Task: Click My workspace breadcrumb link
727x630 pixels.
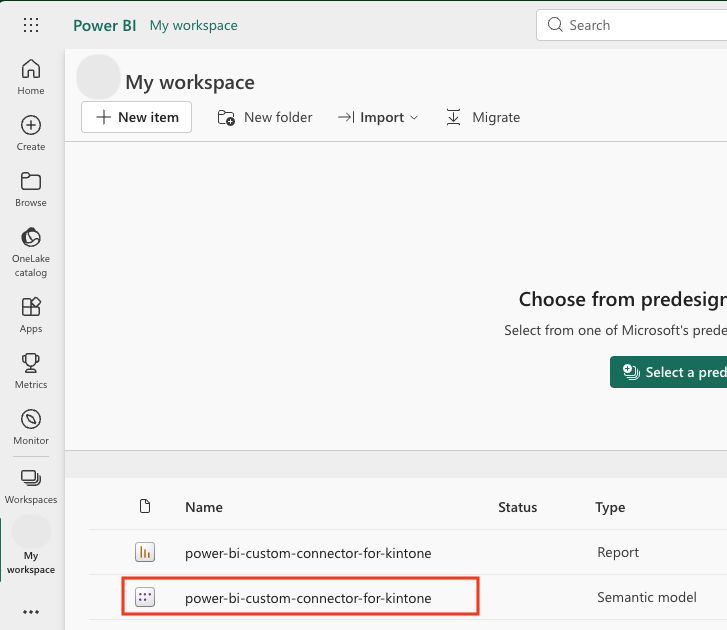Action: (193, 25)
